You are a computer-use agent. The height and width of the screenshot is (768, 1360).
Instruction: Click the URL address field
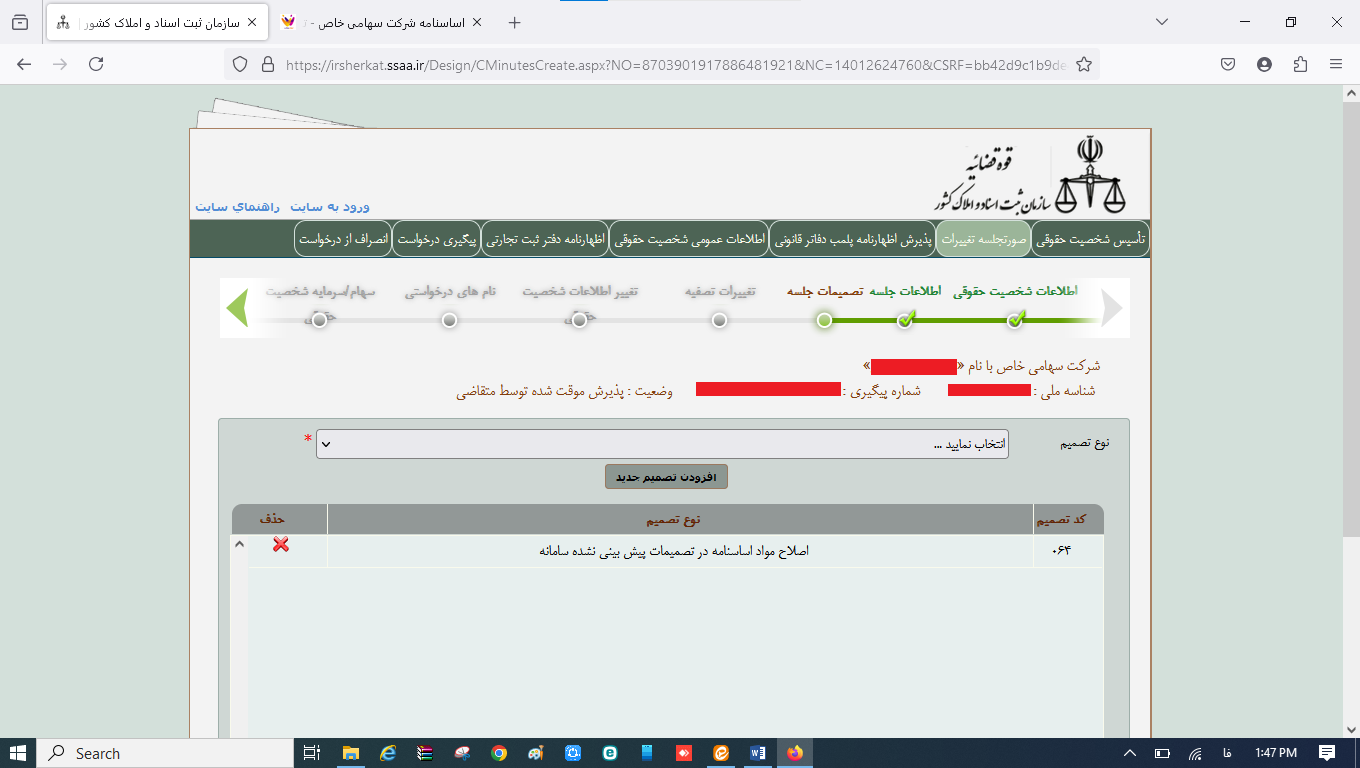tap(675, 64)
